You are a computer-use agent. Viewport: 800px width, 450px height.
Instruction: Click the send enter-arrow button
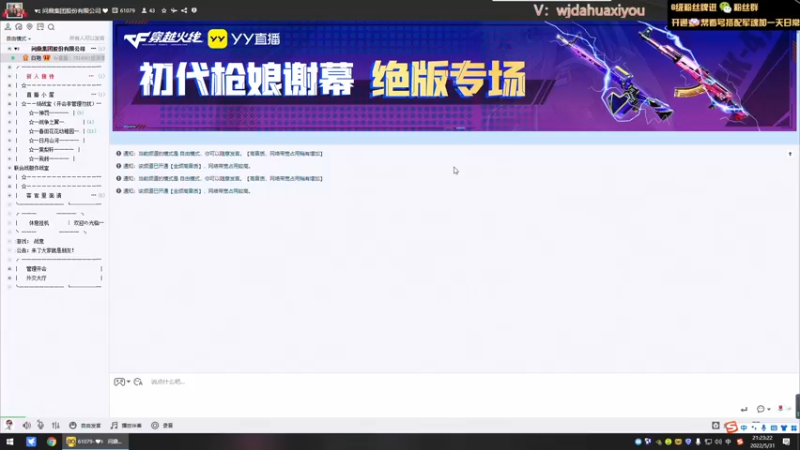[x=744, y=409]
